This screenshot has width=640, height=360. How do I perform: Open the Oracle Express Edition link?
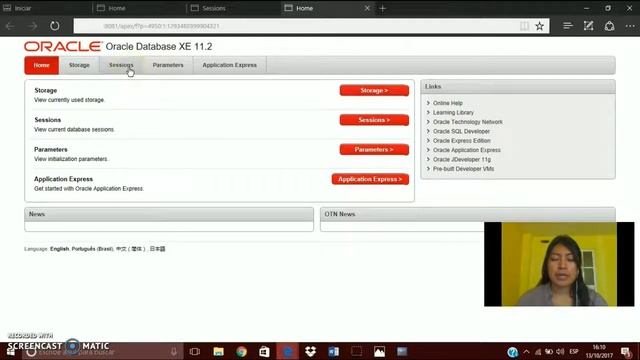click(462, 141)
